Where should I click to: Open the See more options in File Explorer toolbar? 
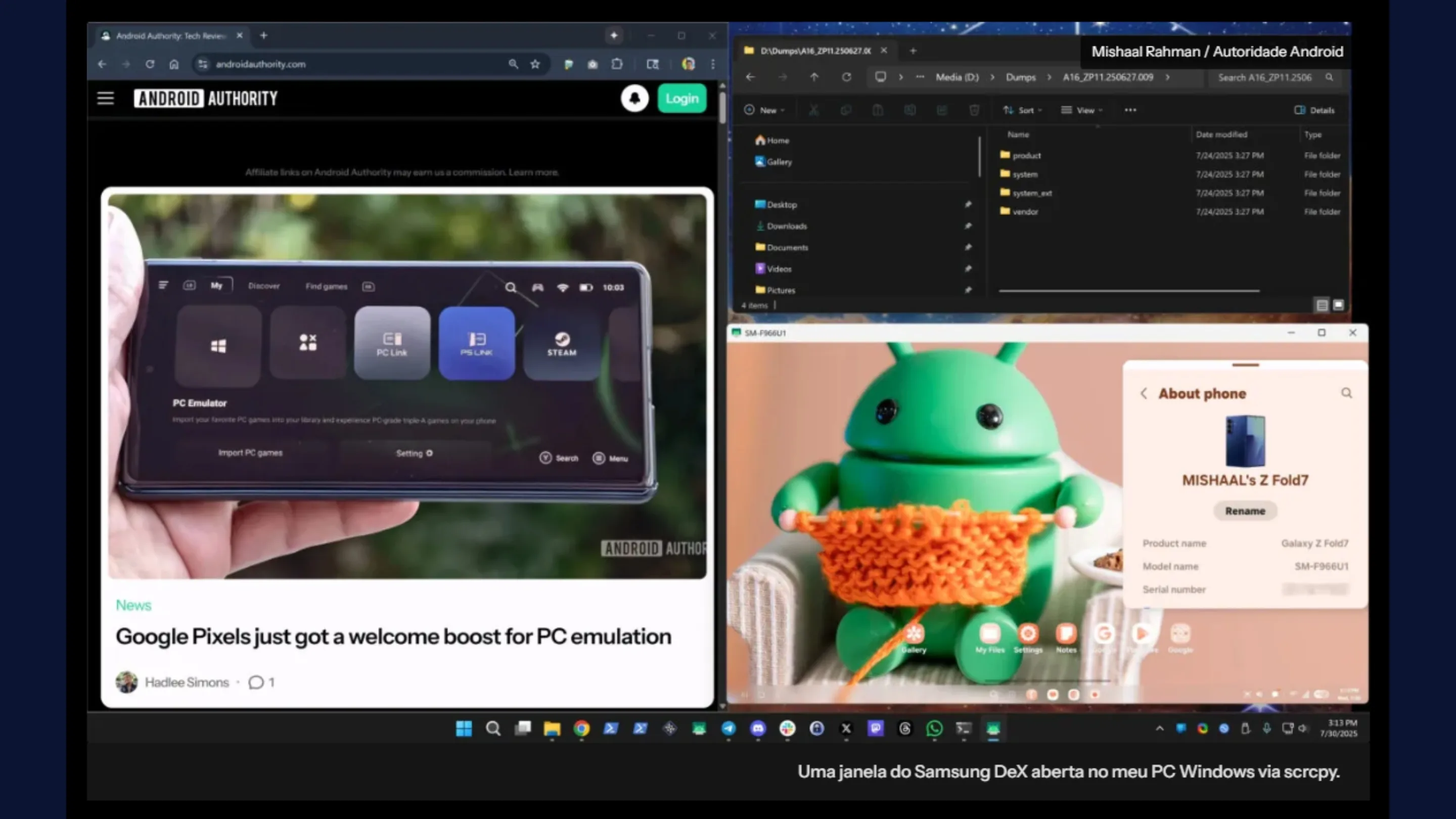(x=1130, y=110)
